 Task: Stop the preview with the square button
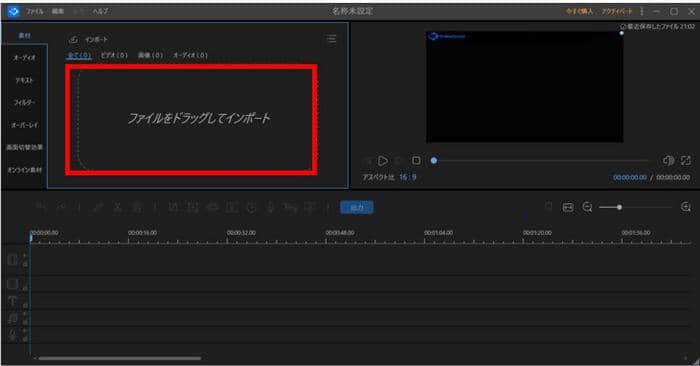(416, 160)
